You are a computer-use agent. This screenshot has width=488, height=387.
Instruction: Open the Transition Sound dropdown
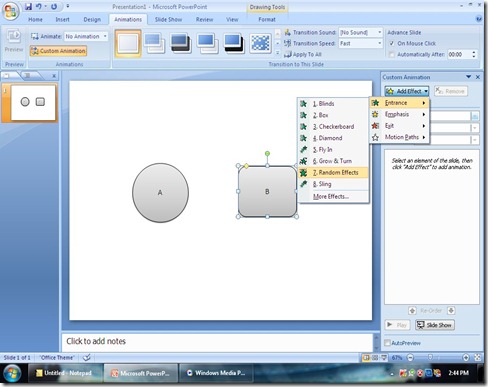point(361,32)
